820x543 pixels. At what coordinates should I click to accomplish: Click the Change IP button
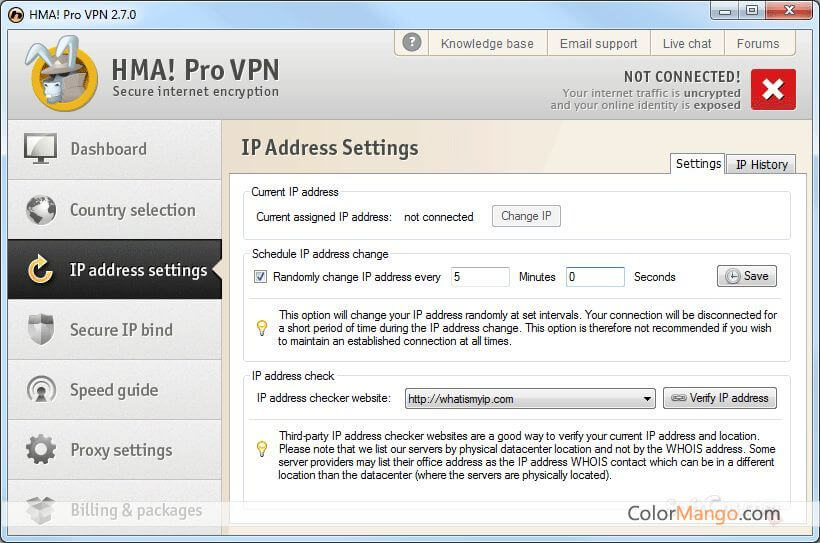point(526,216)
